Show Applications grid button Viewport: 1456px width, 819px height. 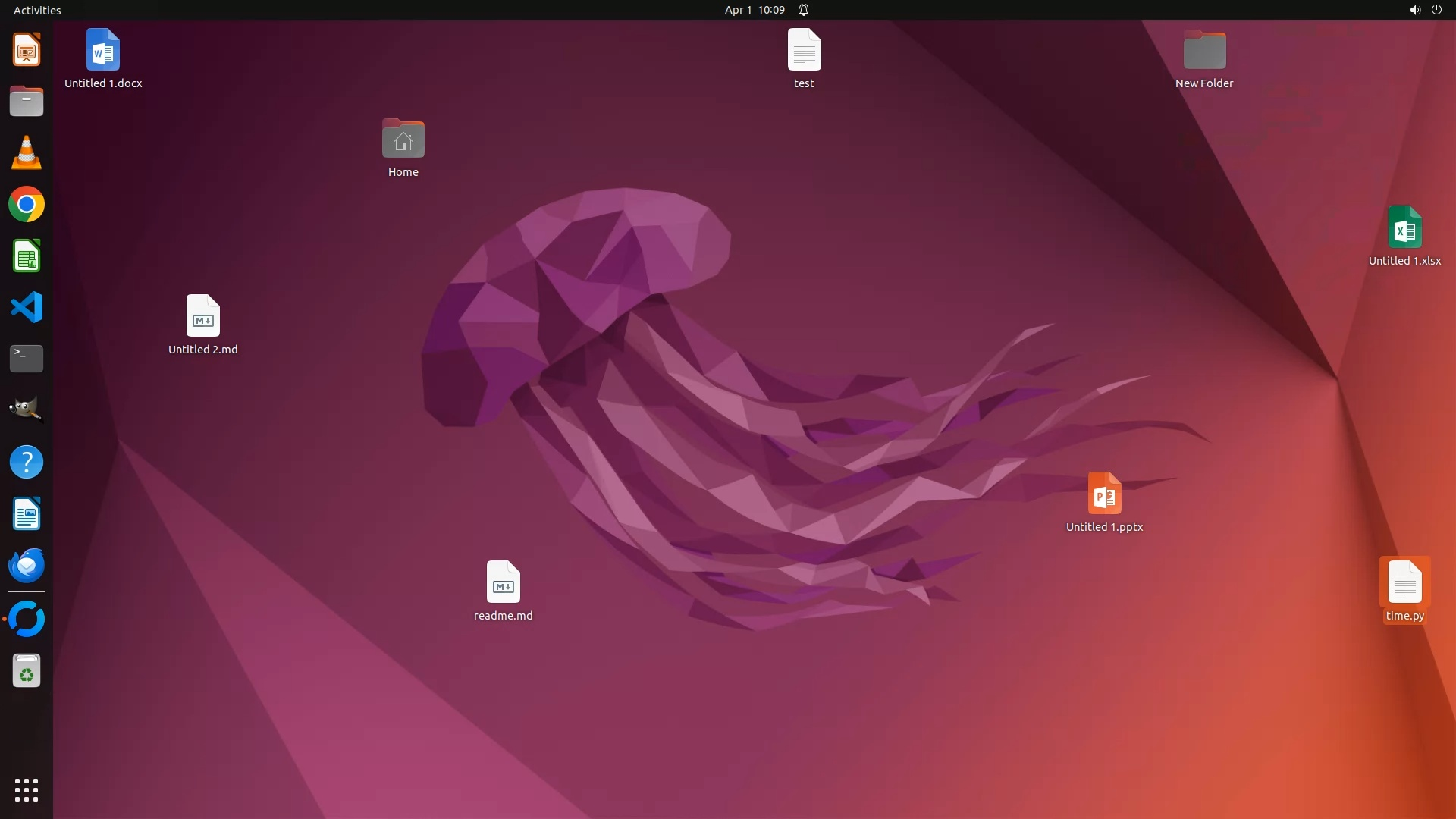click(x=27, y=790)
